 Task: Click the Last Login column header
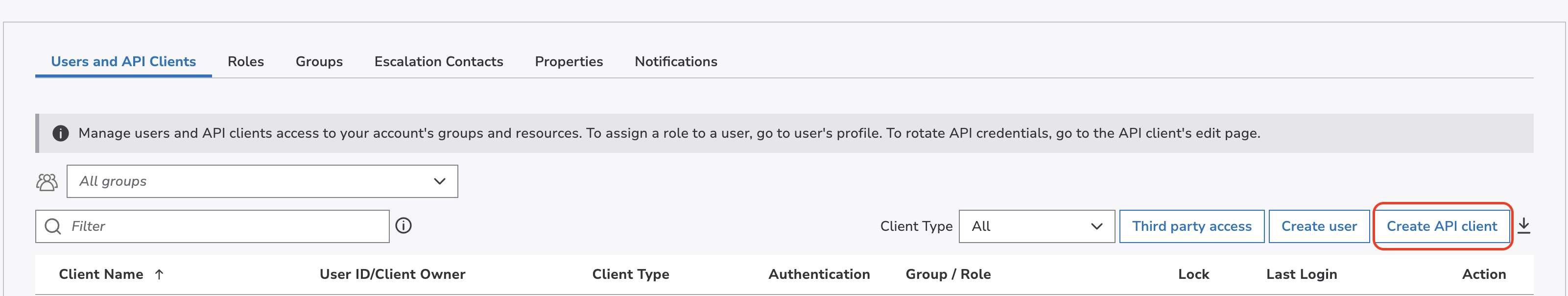coord(1302,275)
